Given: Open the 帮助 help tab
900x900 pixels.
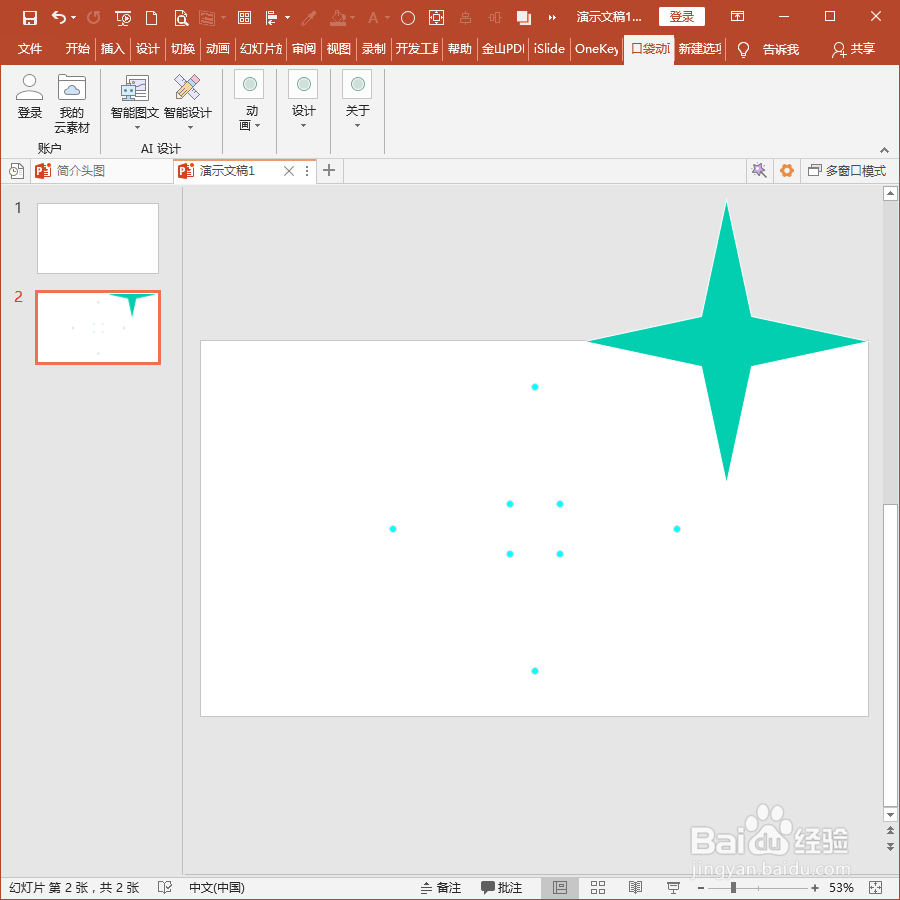Looking at the screenshot, I should coord(460,49).
